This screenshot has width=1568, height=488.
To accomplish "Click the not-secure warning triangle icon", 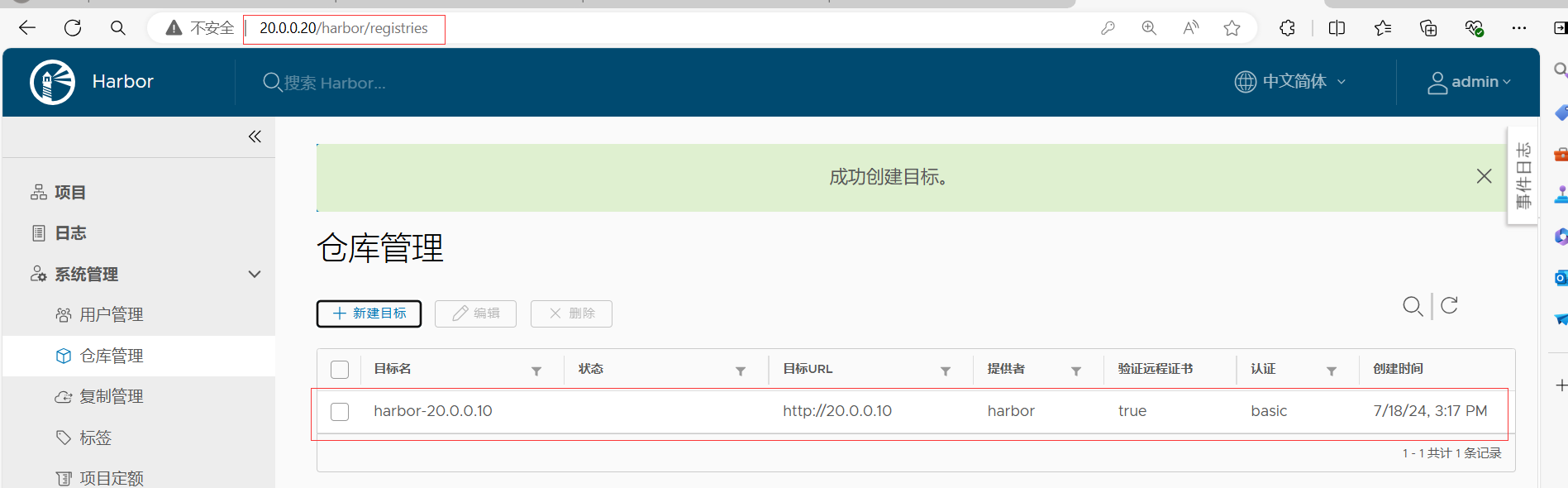I will [x=174, y=28].
